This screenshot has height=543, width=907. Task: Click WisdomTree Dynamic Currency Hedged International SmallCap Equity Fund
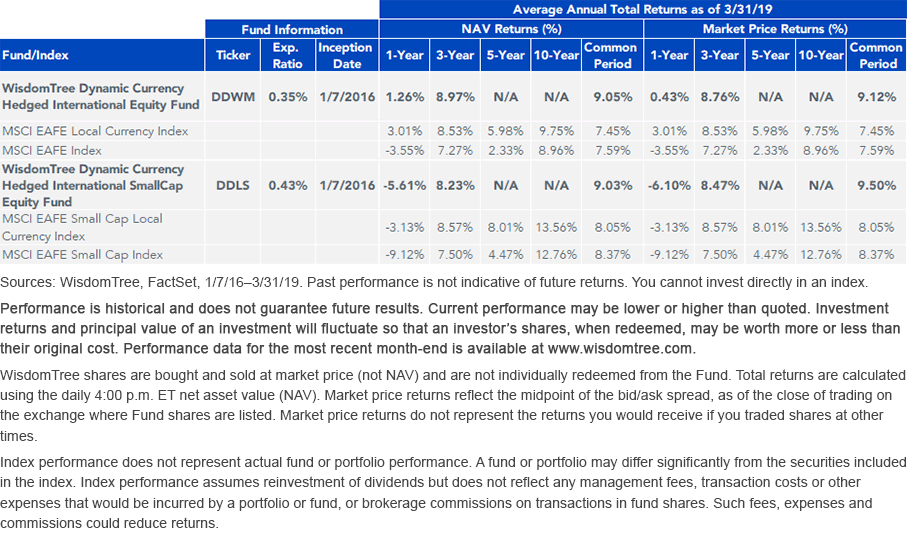(93, 186)
